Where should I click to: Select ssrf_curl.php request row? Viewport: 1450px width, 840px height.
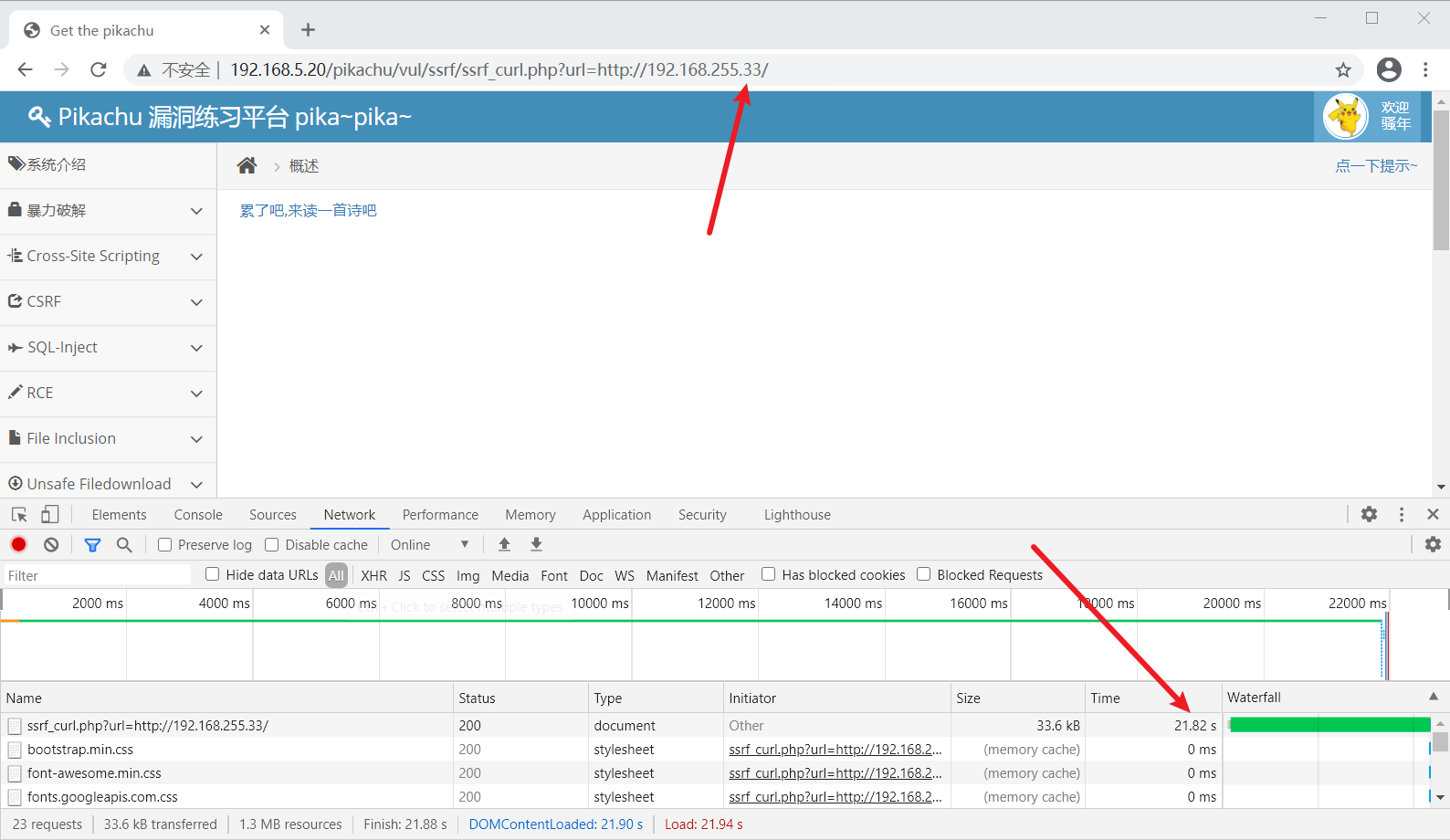click(x=611, y=726)
